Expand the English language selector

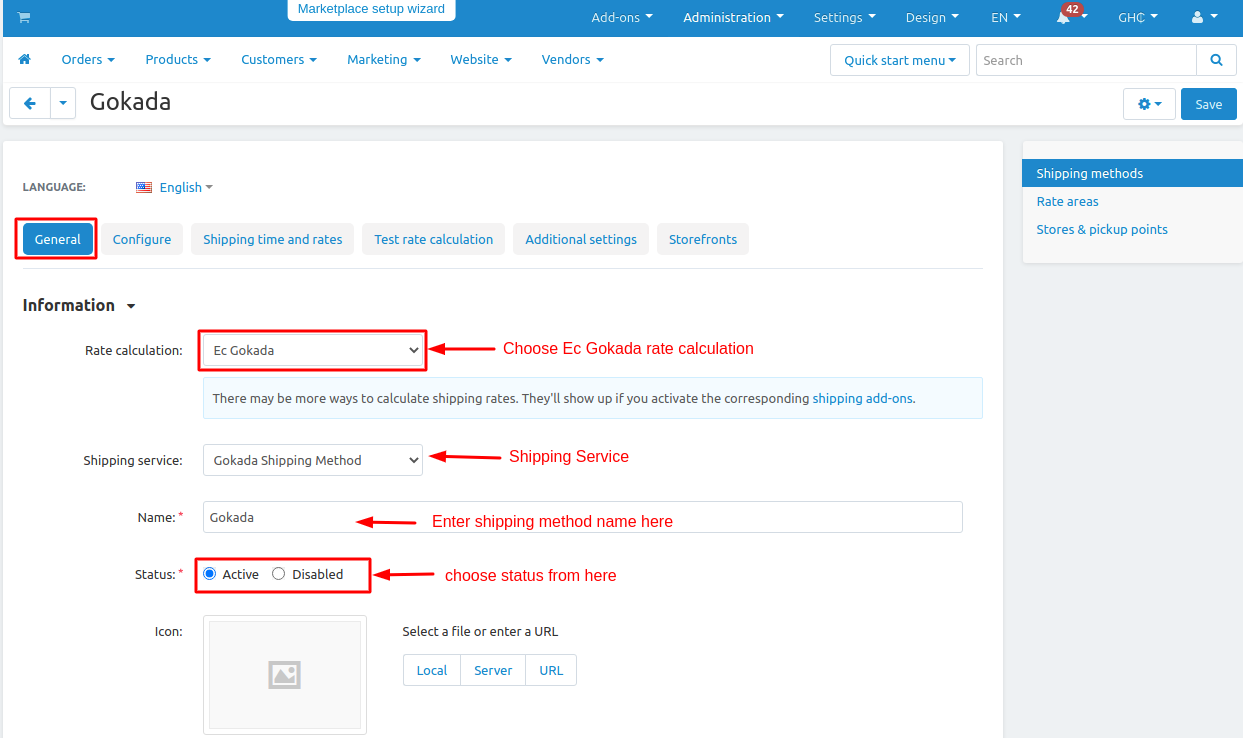coord(186,187)
